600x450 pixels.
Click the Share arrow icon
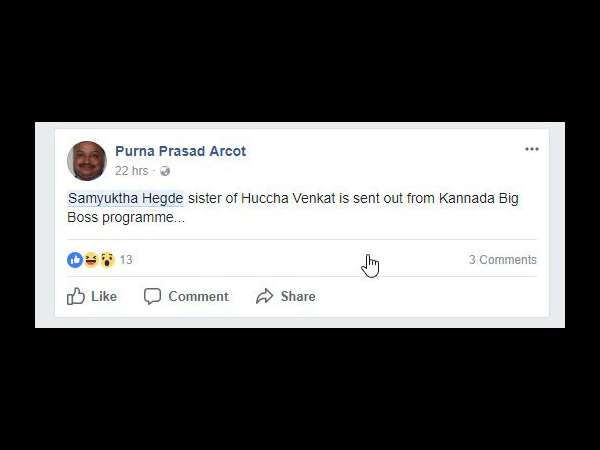tap(264, 296)
